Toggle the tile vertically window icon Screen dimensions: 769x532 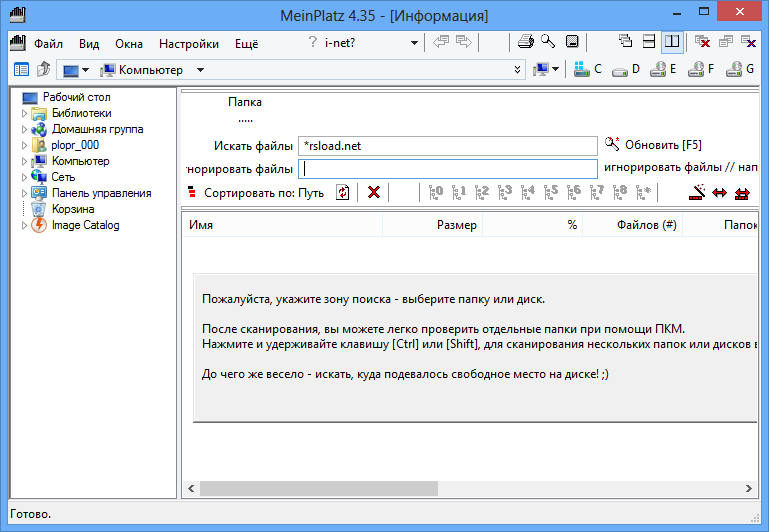(672, 41)
